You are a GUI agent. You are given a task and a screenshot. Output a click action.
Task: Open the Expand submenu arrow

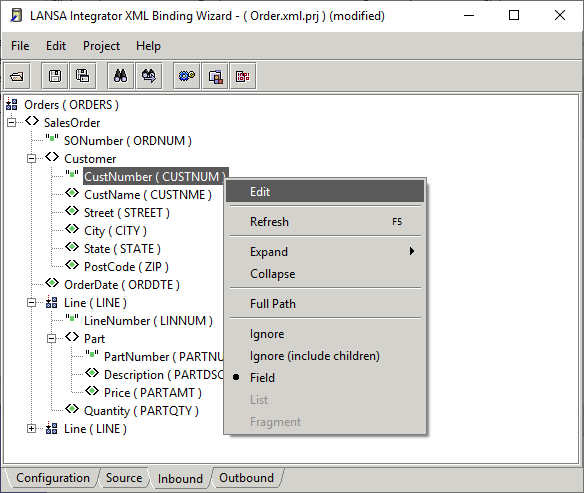[x=412, y=251]
